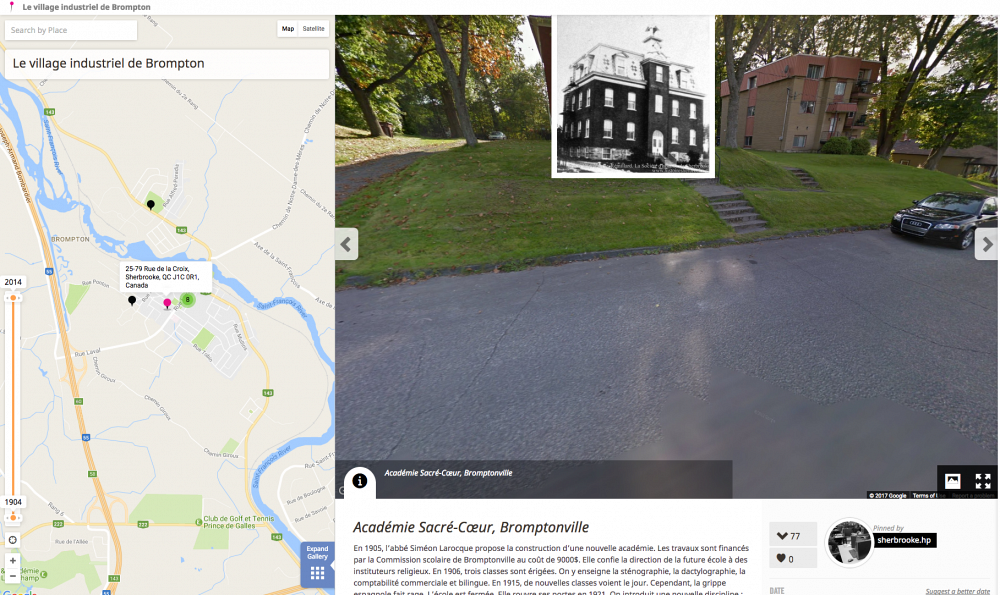Go to the next pin with right arrow
The width and height of the screenshot is (1000, 595).
tap(987, 244)
